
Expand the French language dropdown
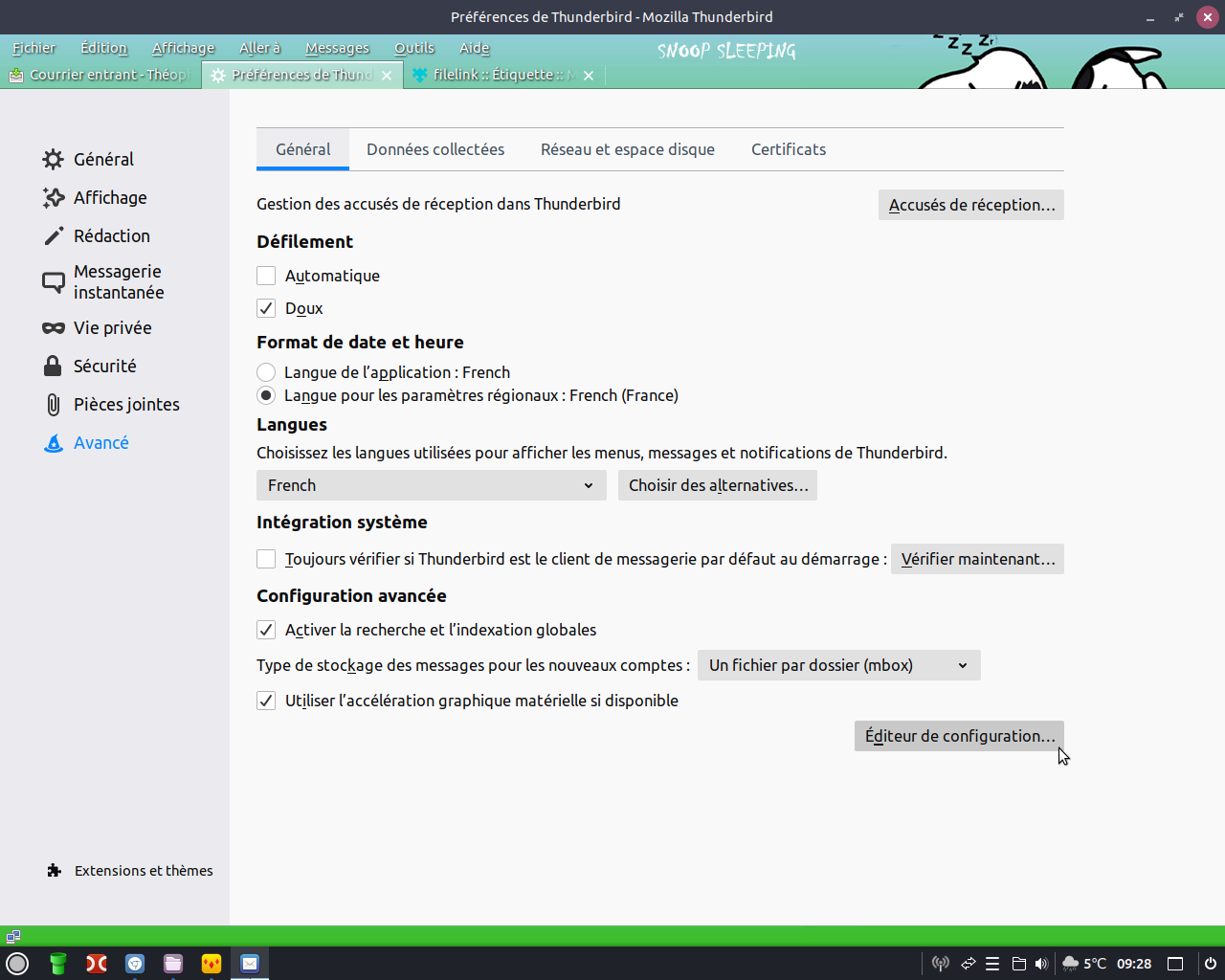click(431, 485)
